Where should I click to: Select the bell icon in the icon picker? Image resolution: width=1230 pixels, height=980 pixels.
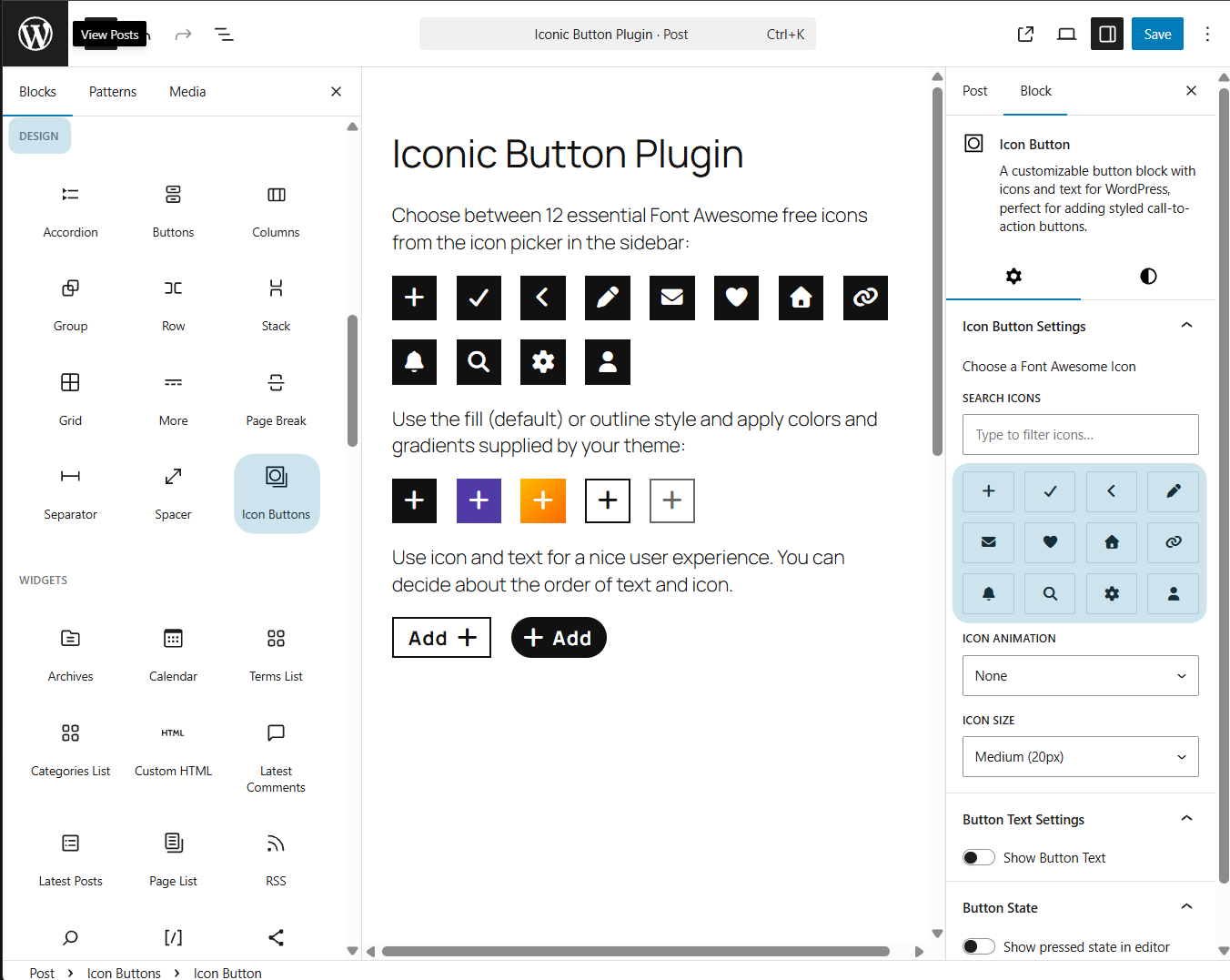(x=988, y=593)
